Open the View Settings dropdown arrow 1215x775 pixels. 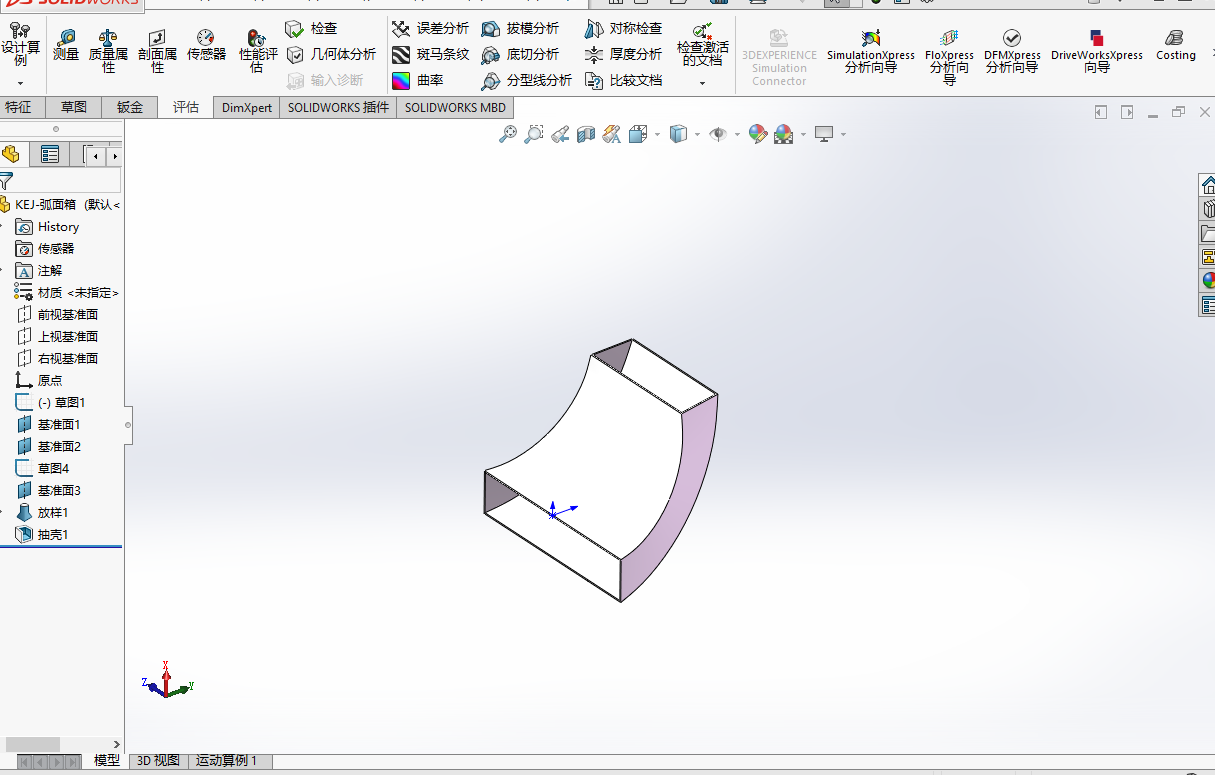point(843,134)
